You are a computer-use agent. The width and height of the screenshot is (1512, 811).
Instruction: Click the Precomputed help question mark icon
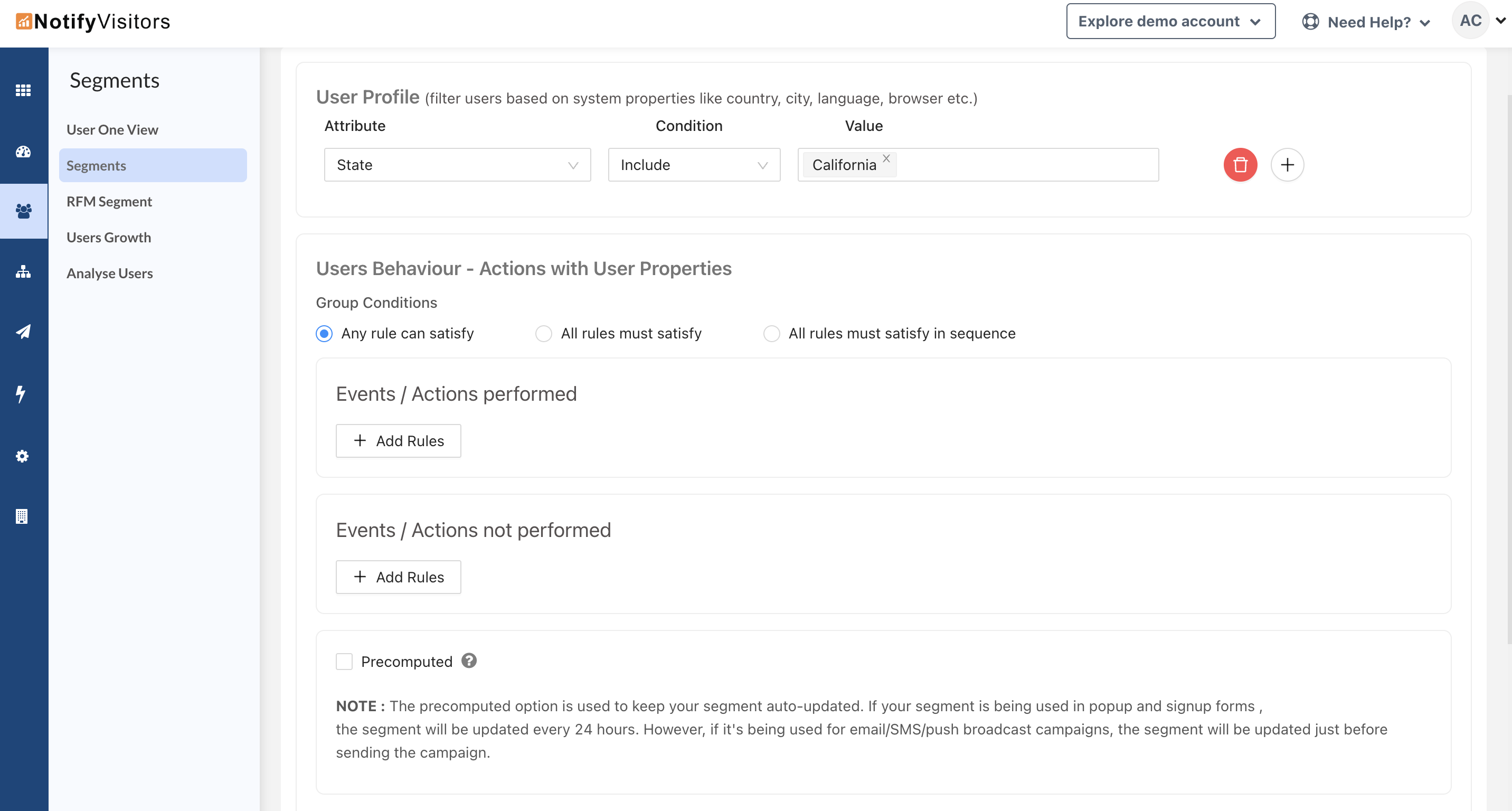[x=468, y=661]
